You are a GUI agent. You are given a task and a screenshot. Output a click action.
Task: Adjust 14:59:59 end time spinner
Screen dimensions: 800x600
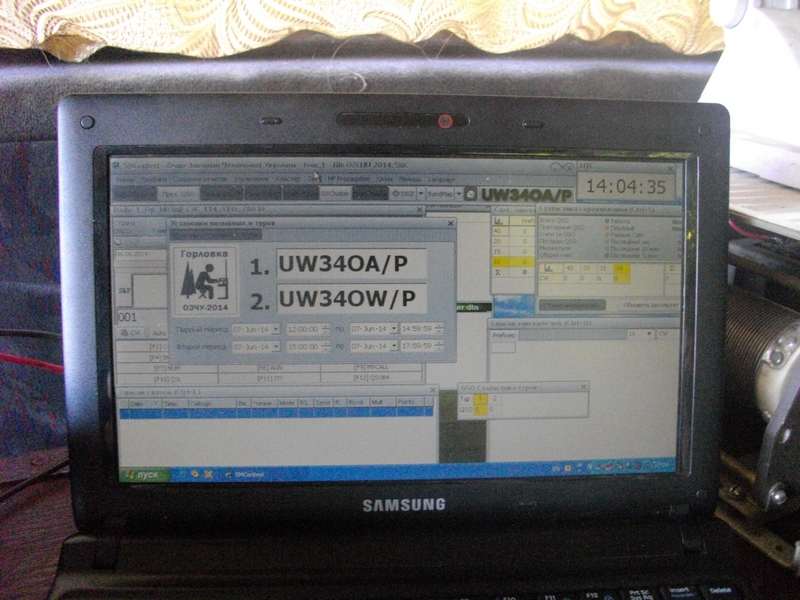pyautogui.click(x=439, y=329)
